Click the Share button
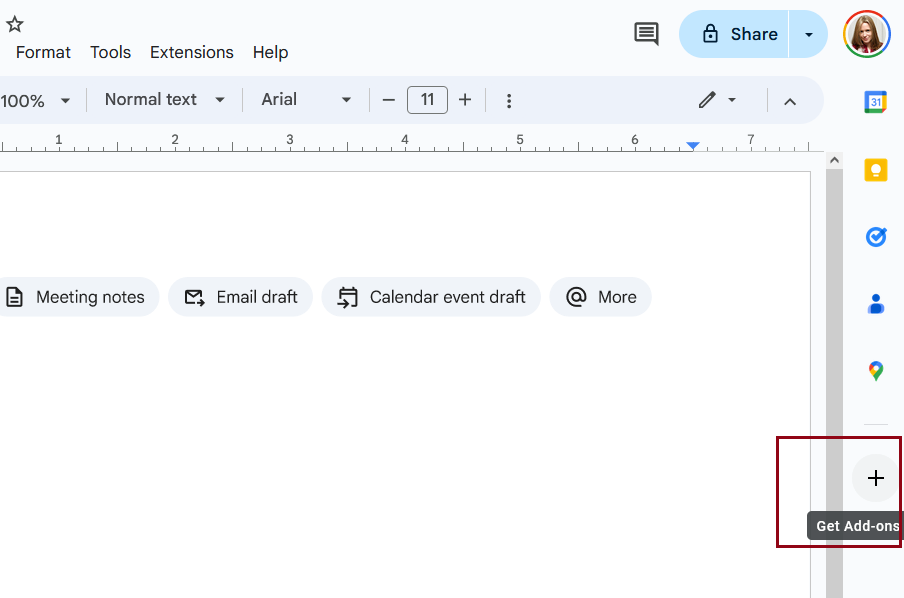904x598 pixels. pos(746,33)
